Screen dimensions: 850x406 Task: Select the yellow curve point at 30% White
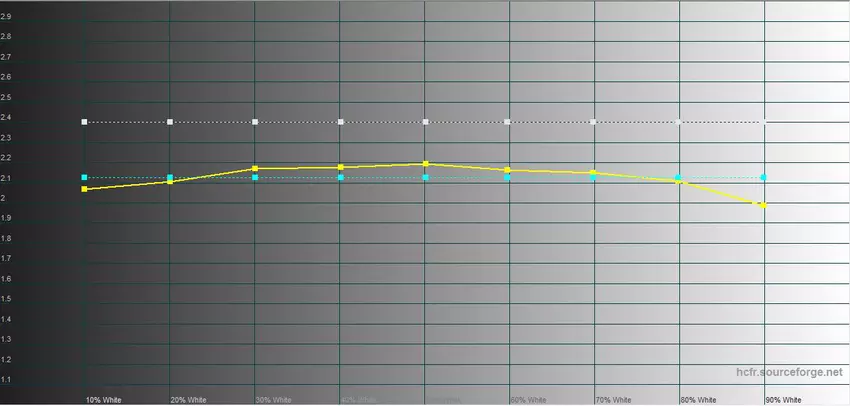point(256,169)
